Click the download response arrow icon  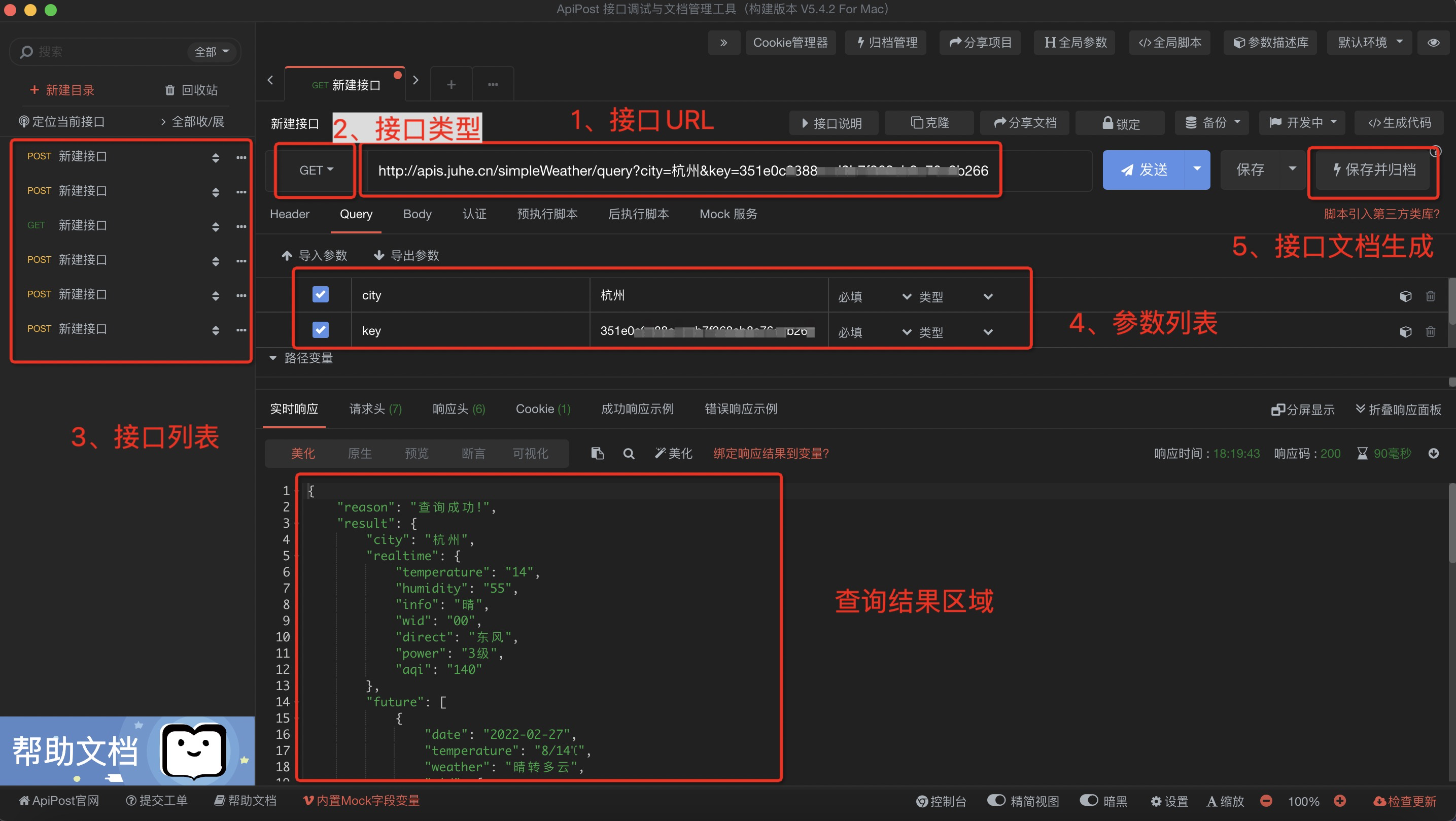click(1433, 454)
